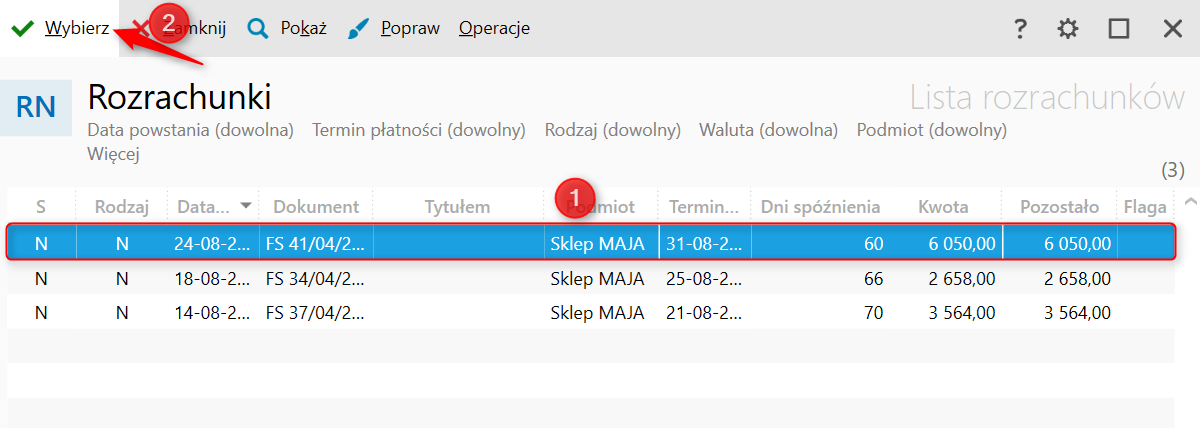Image resolution: width=1200 pixels, height=428 pixels.
Task: Open the Data powstania filter
Action: (x=190, y=130)
